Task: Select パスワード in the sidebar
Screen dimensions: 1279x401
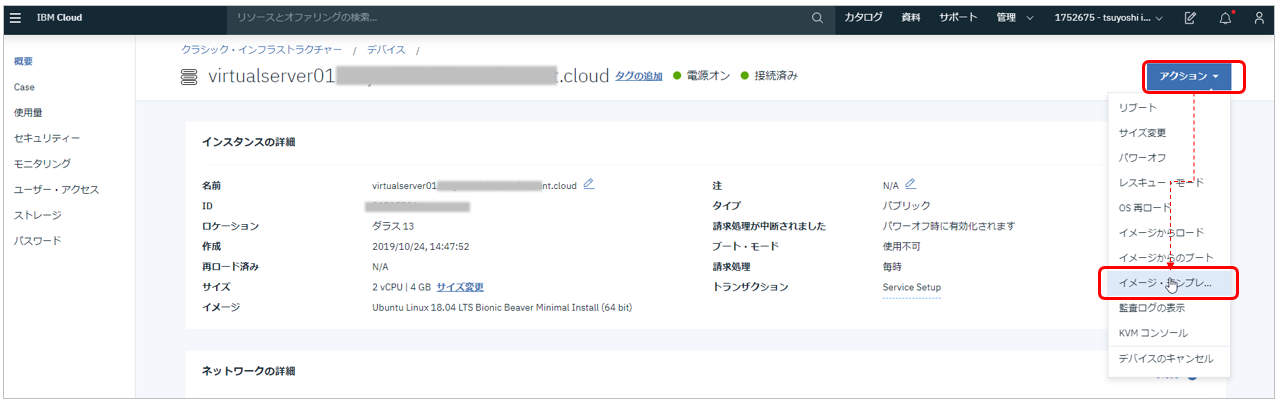Action: (37, 241)
